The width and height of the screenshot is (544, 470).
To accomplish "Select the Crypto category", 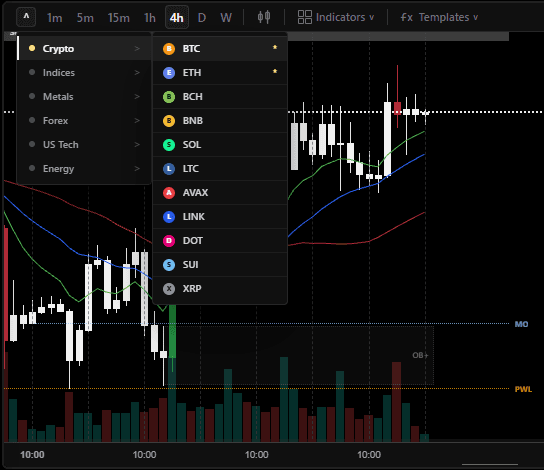I will (84, 49).
